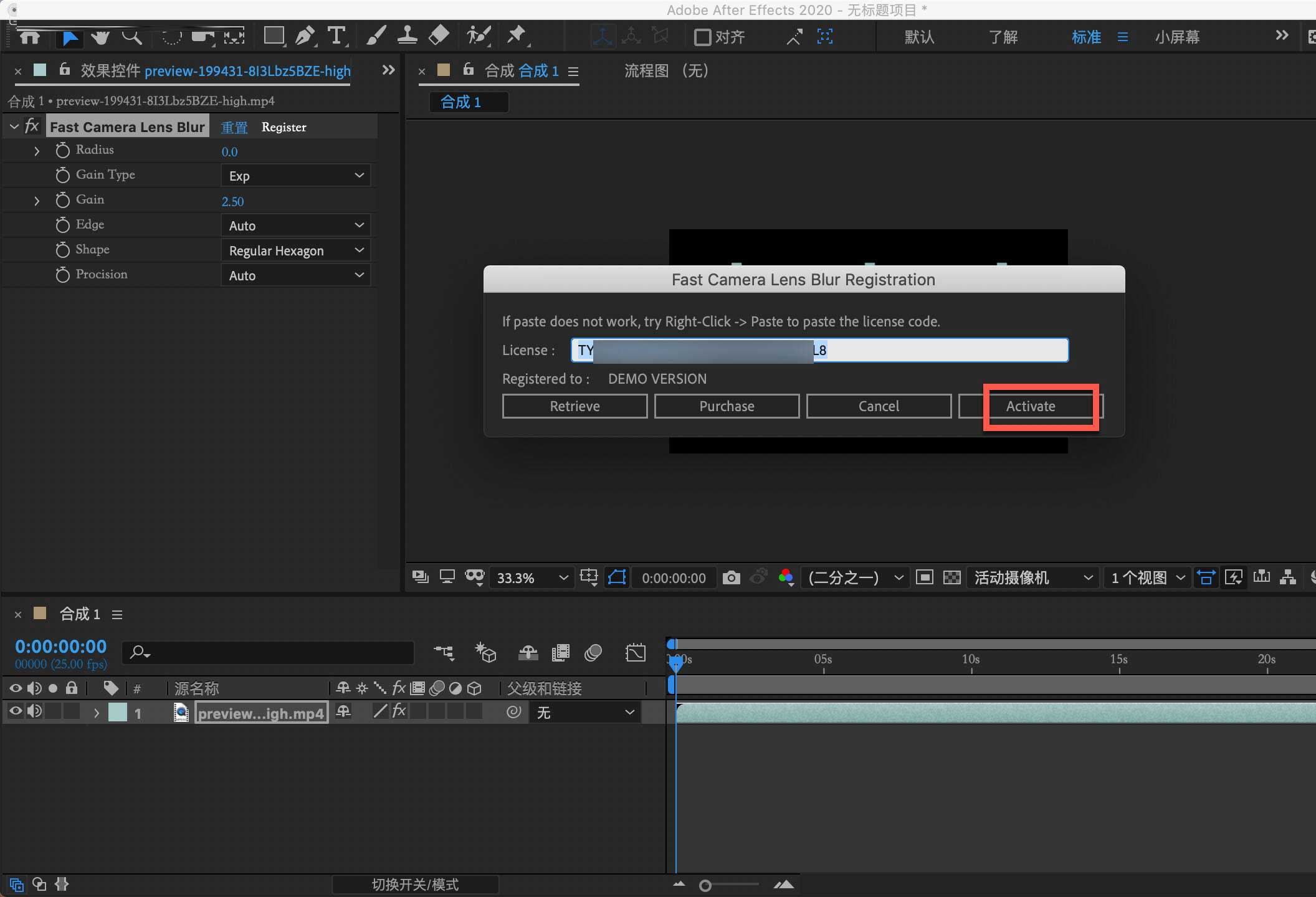Select the Hand tool
1316x897 pixels.
100,37
